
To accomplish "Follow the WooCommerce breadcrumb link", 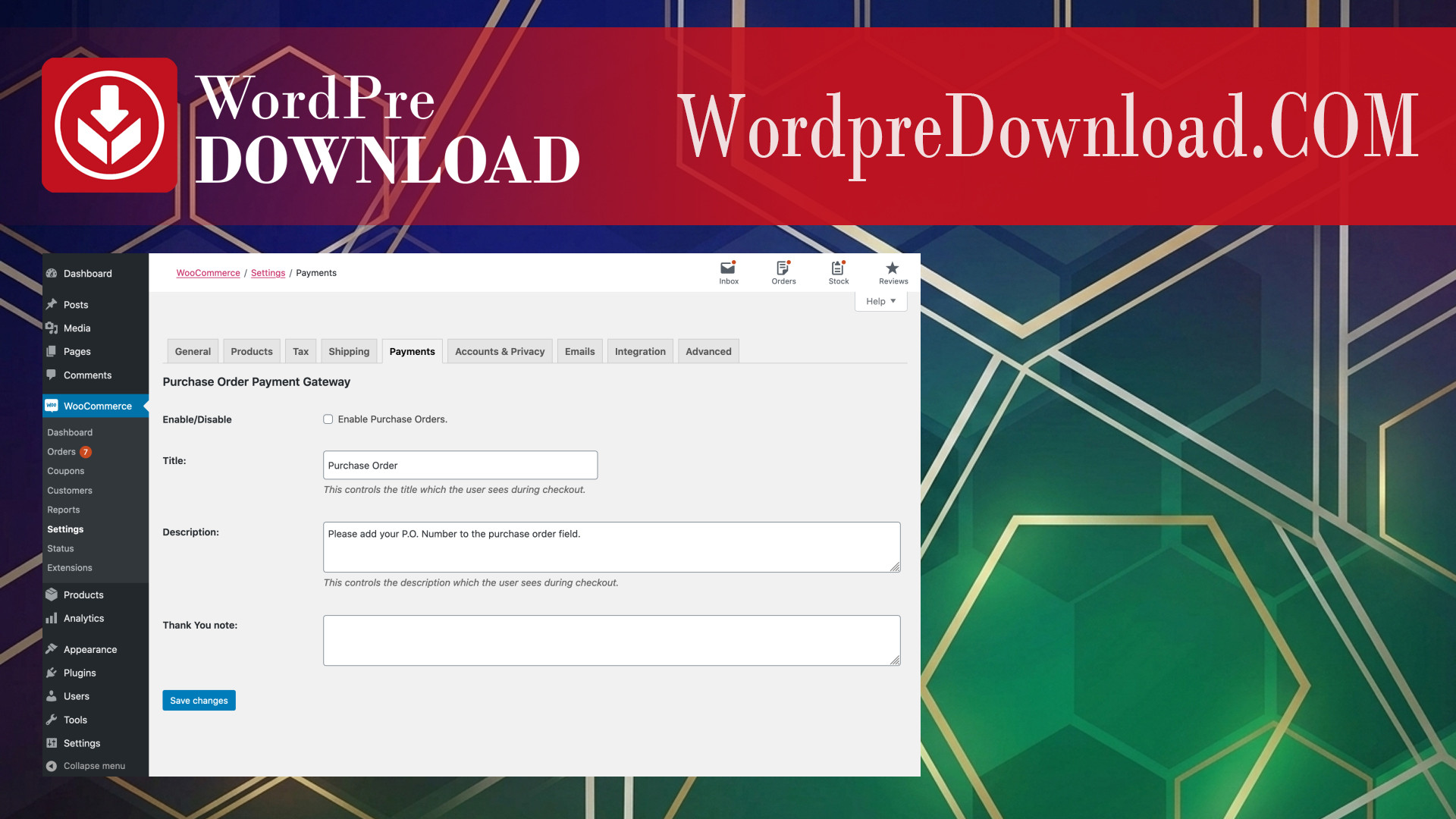I will 208,273.
